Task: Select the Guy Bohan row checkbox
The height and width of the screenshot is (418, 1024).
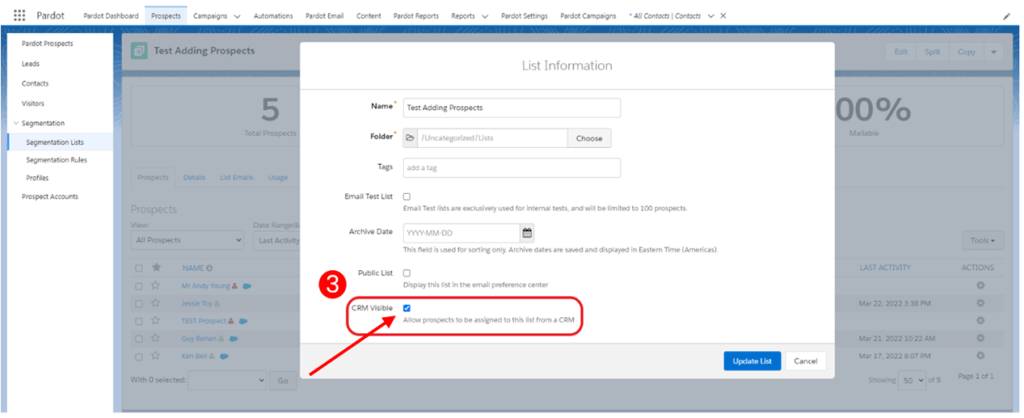Action: tap(138, 338)
